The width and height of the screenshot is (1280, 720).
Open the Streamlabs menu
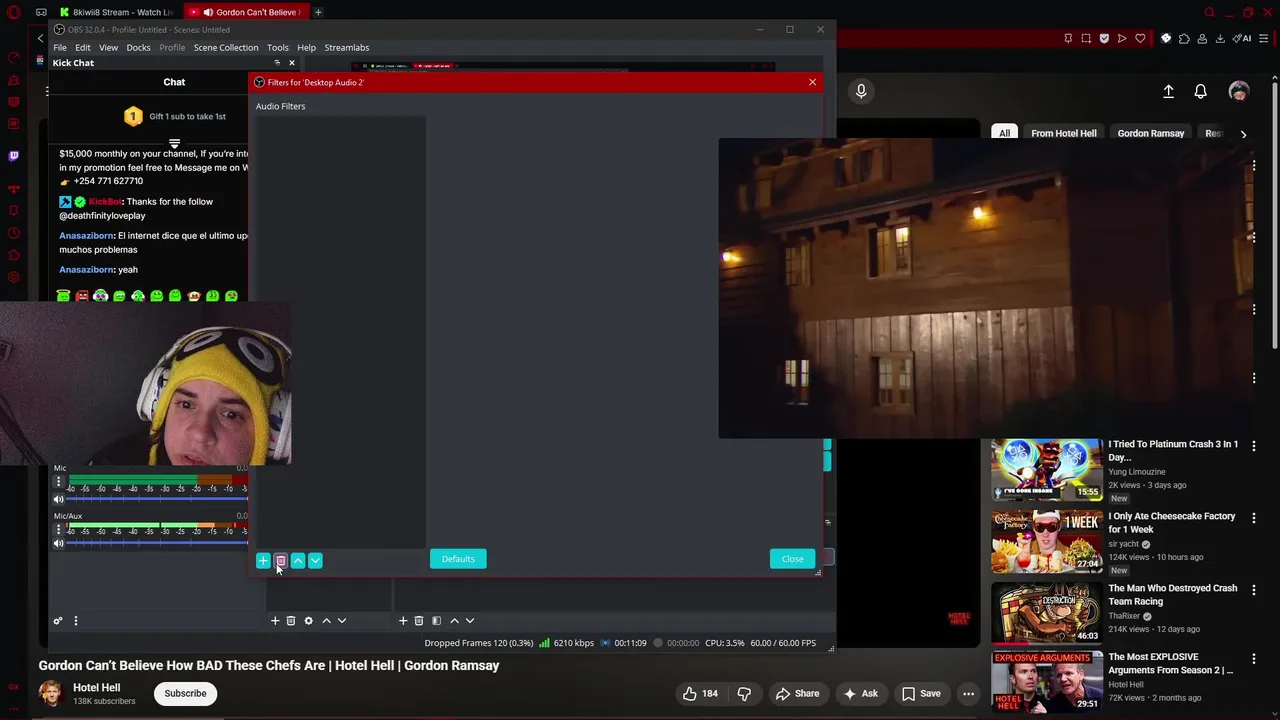pyautogui.click(x=347, y=47)
